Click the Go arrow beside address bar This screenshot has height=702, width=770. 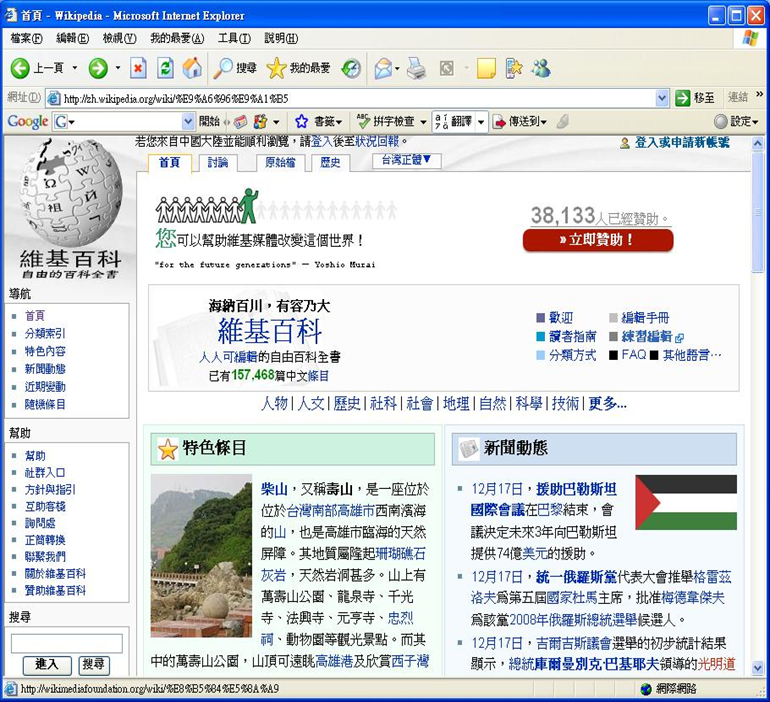[x=683, y=98]
